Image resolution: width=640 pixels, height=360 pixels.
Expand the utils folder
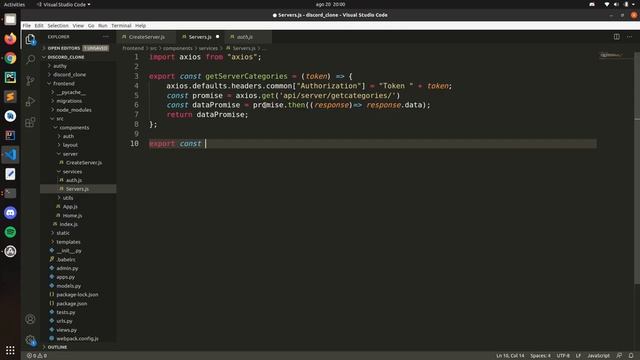(68, 198)
